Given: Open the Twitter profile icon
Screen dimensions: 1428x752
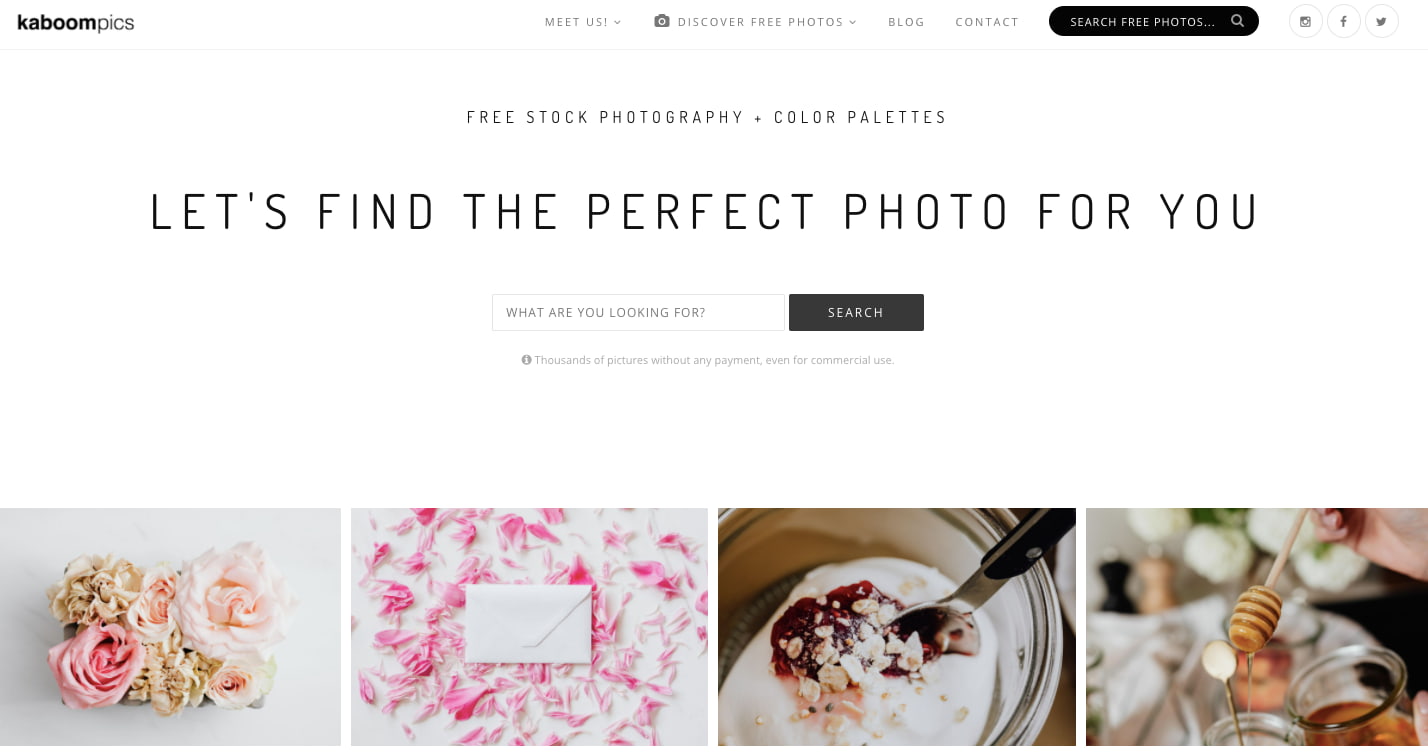Looking at the screenshot, I should (x=1381, y=21).
